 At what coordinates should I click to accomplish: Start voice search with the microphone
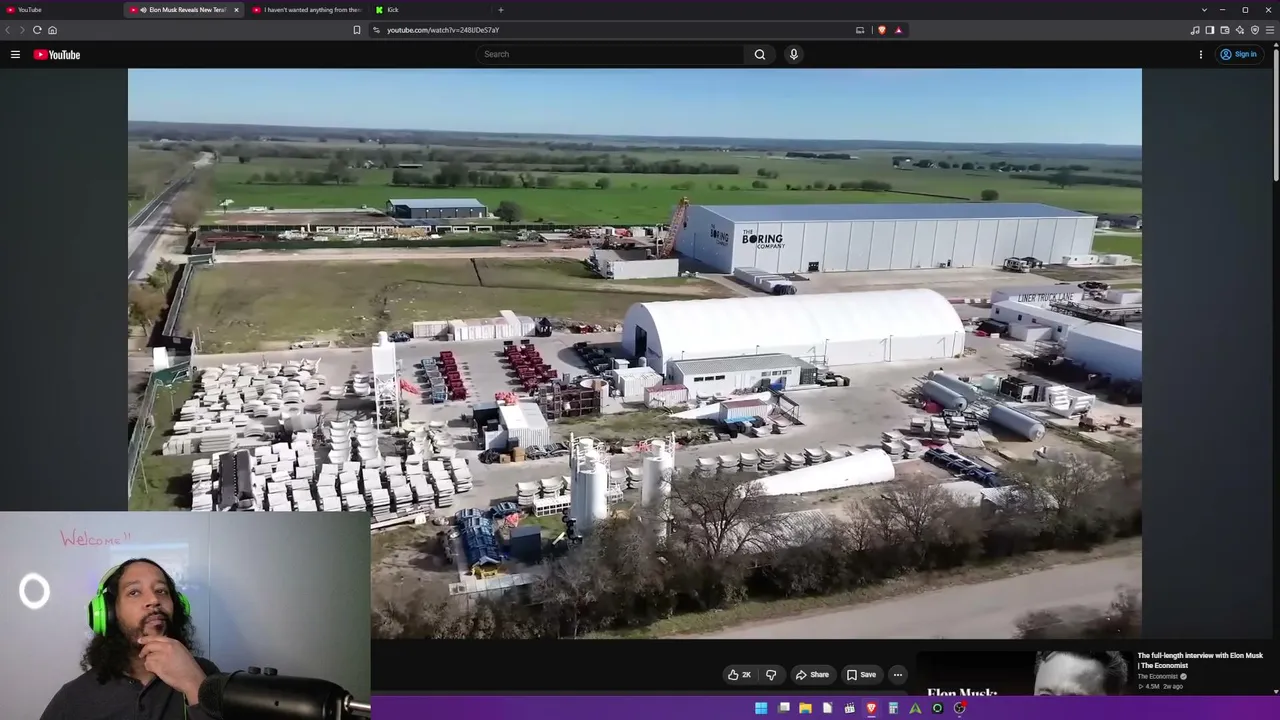click(x=794, y=54)
